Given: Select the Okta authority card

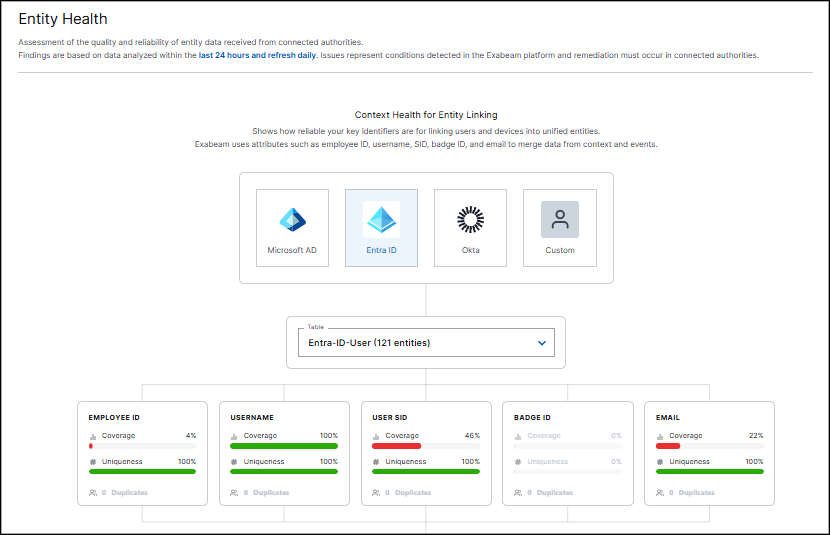Looking at the screenshot, I should pyautogui.click(x=470, y=228).
